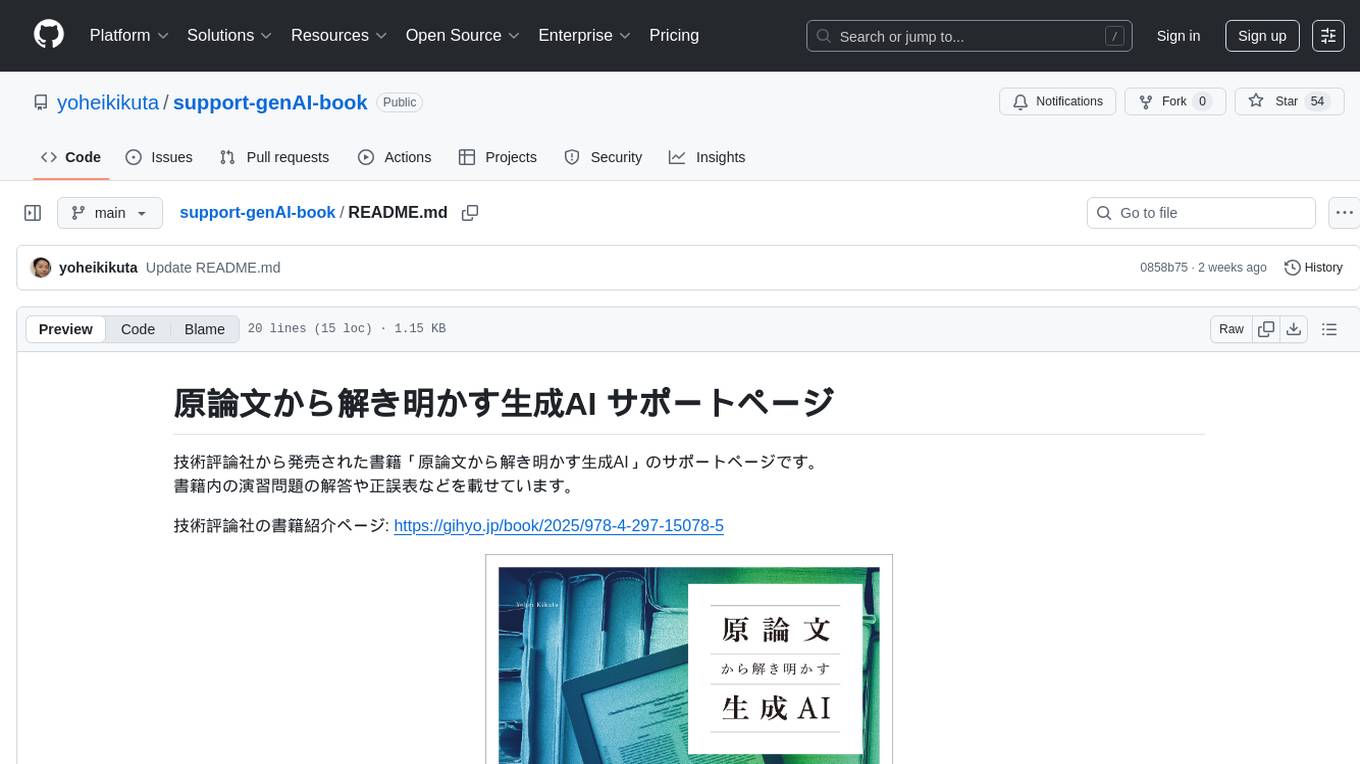
Task: Click the Sign up button
Action: [x=1262, y=36]
